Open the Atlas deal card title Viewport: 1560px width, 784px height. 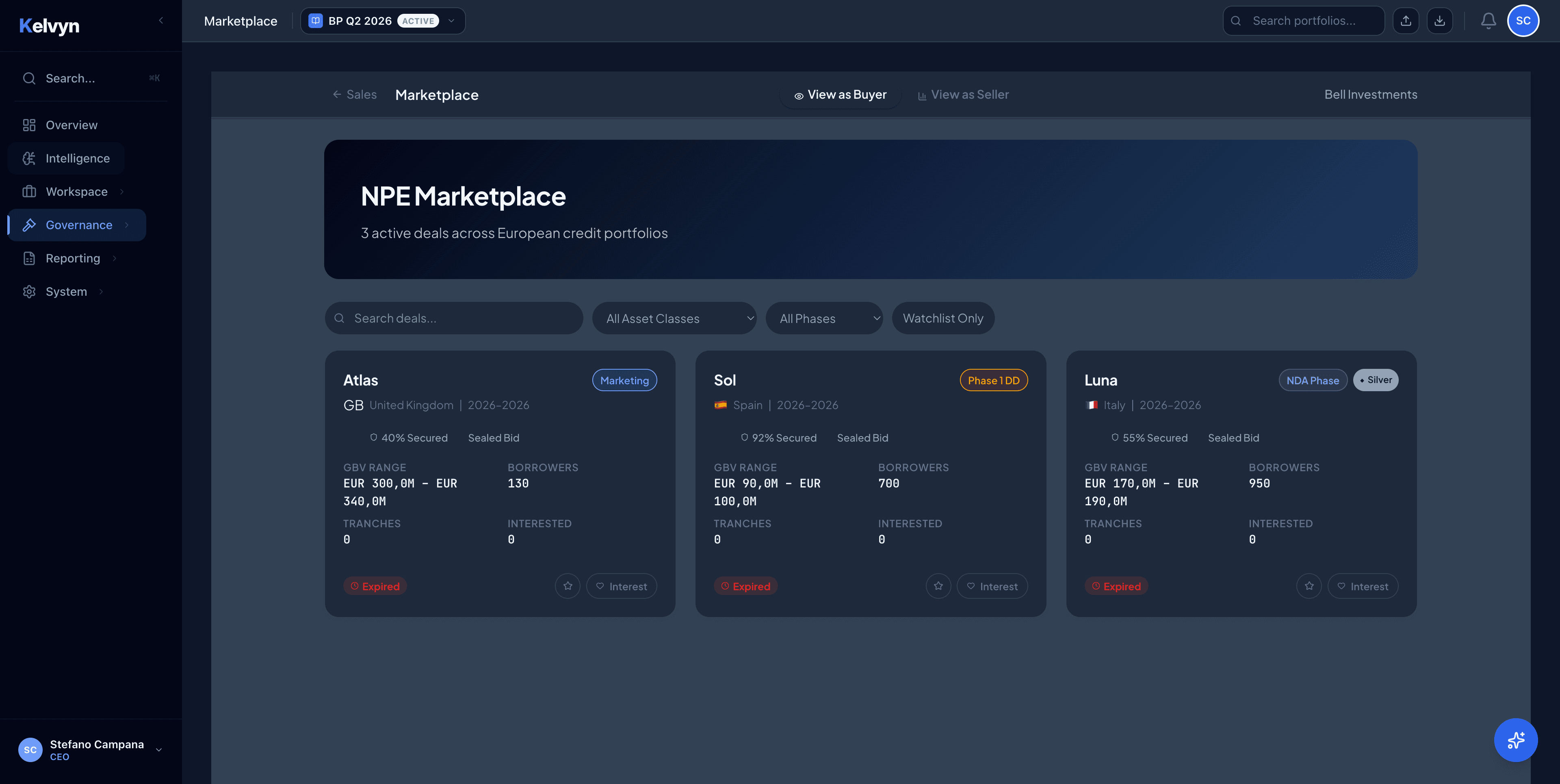pos(360,379)
